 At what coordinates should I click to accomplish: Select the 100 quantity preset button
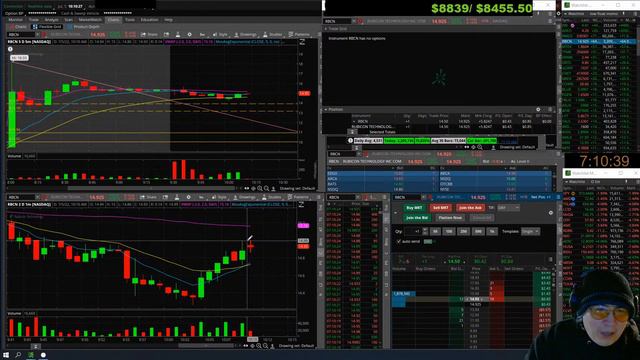(449, 231)
